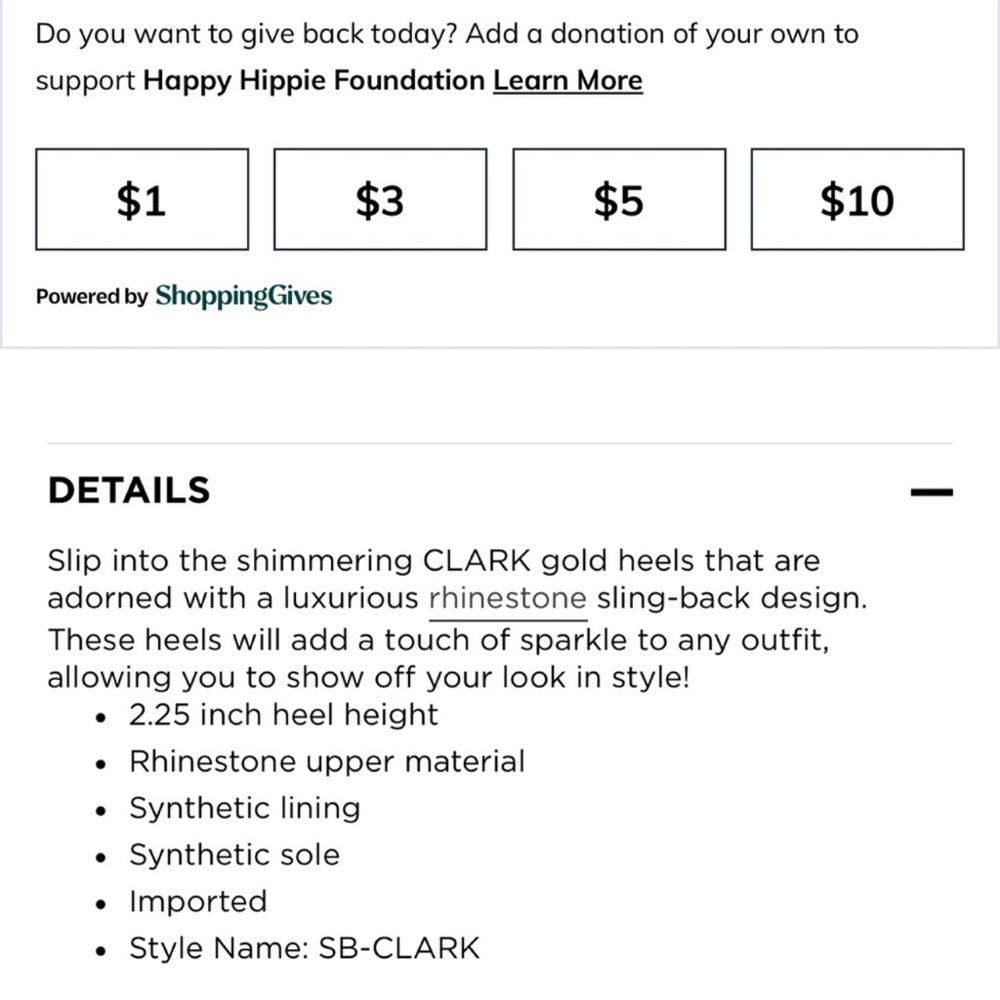1000x1000 pixels.
Task: Click the Powered by label
Action: 92,297
